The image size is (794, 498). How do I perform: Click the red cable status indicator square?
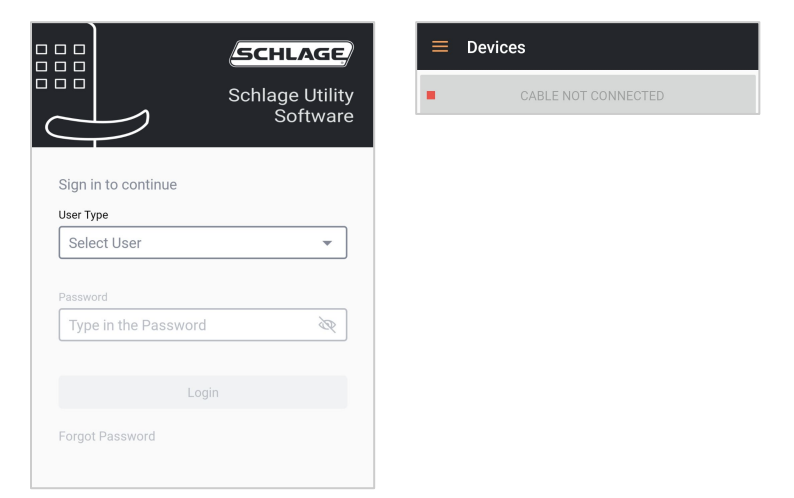point(431,96)
